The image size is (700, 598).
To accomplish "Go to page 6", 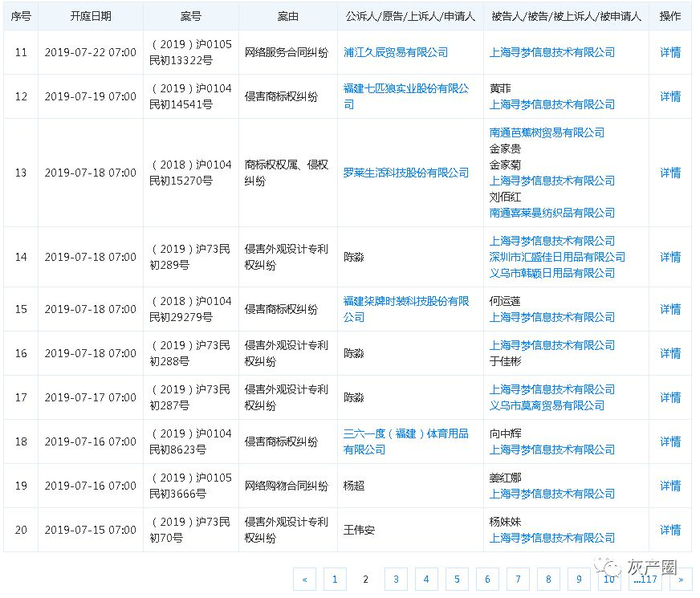I will (488, 579).
